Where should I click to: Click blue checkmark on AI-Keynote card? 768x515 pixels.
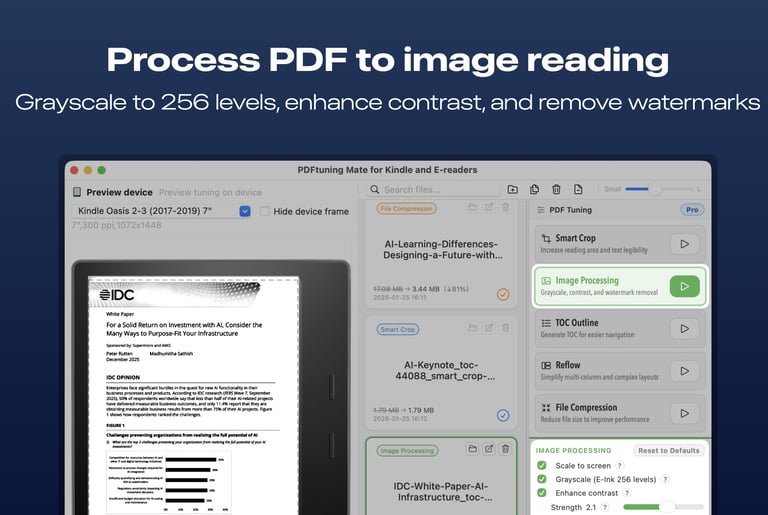click(x=503, y=415)
